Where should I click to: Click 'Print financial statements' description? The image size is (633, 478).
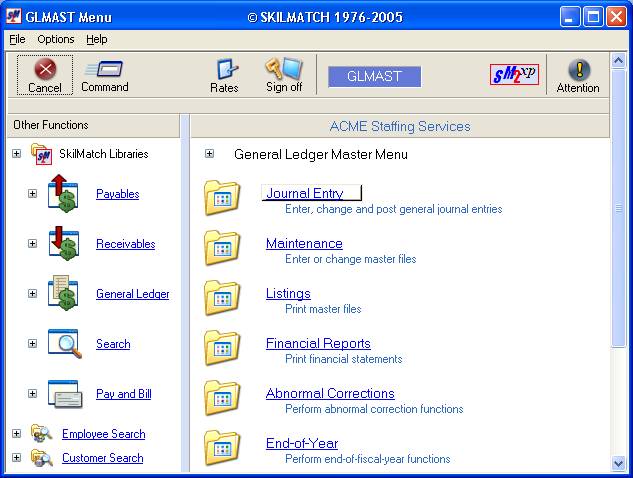click(x=344, y=359)
